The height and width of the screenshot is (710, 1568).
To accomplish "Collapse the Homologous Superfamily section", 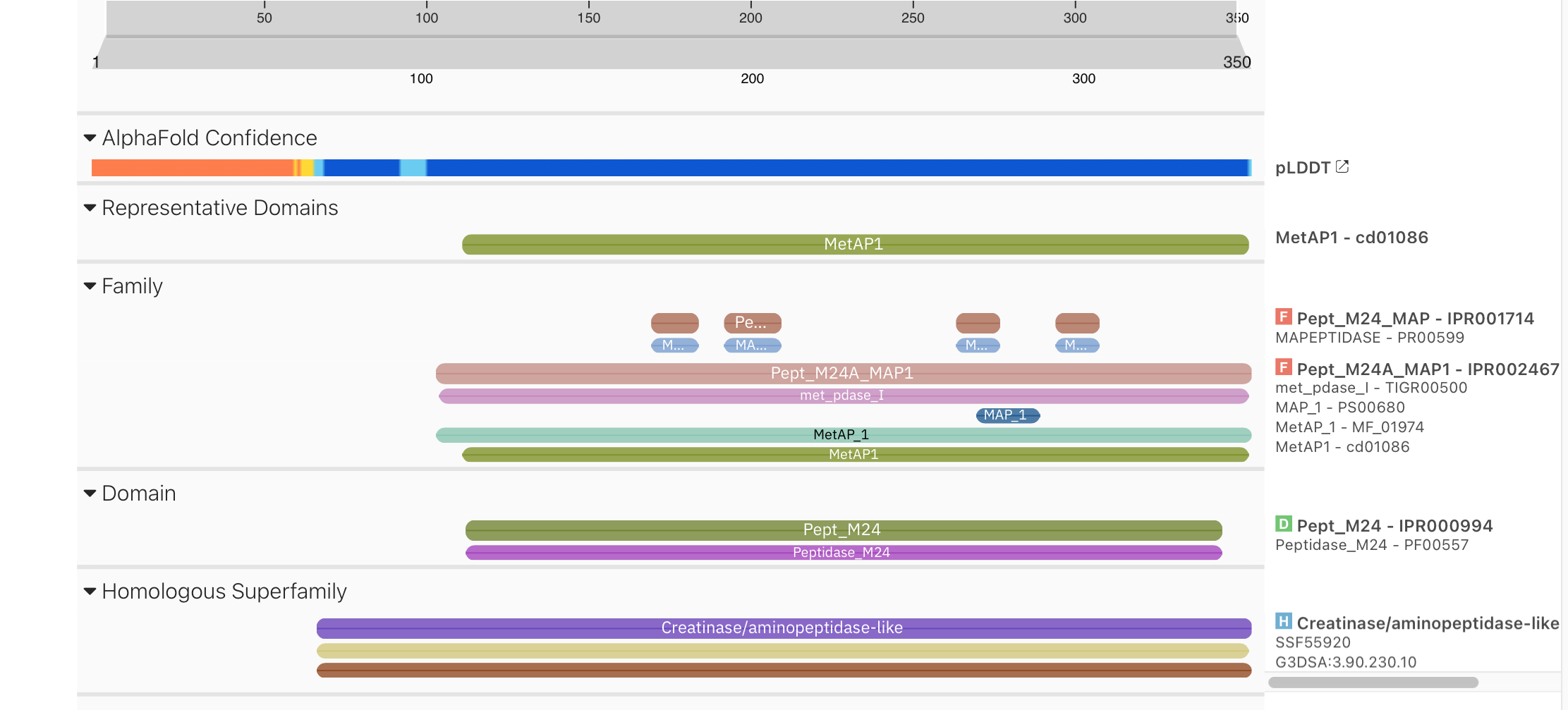I will tap(90, 592).
